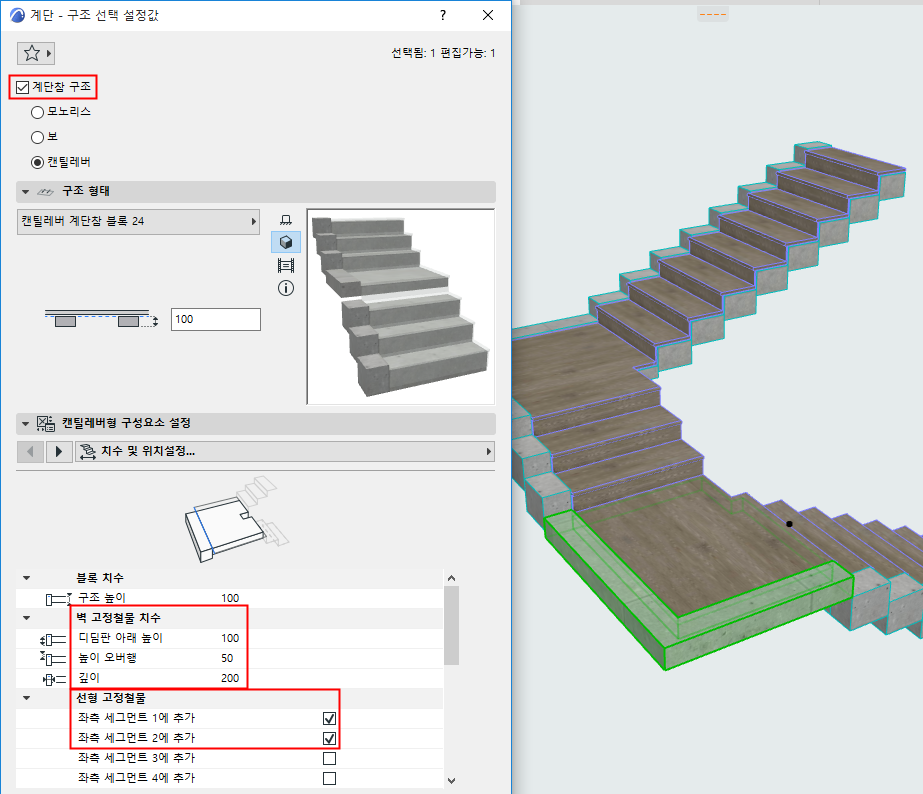The height and width of the screenshot is (794, 923).
Task: Click the Help question mark button
Action: tap(441, 15)
